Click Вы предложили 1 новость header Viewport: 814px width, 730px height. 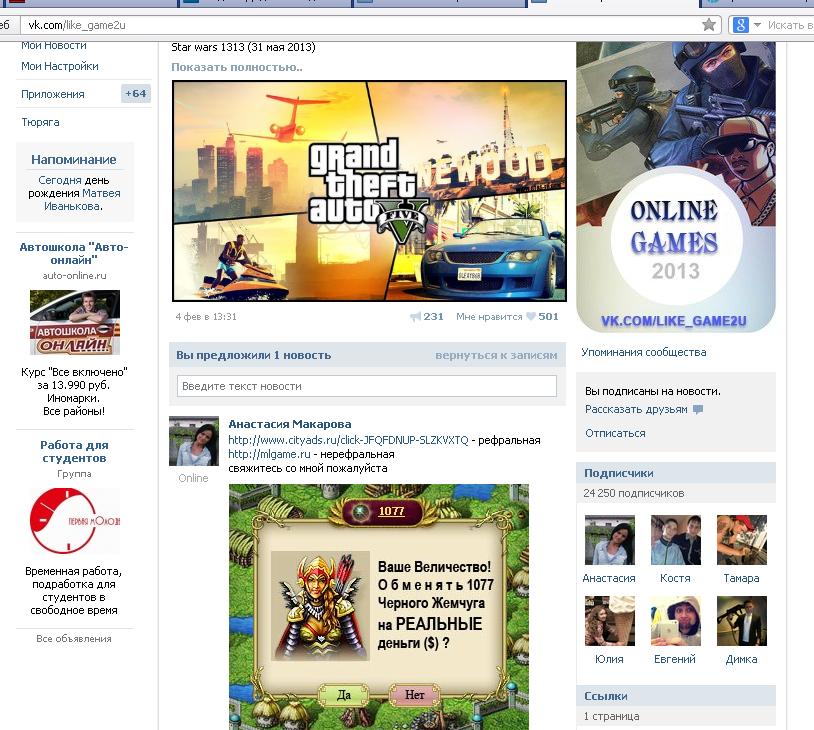[x=253, y=356]
